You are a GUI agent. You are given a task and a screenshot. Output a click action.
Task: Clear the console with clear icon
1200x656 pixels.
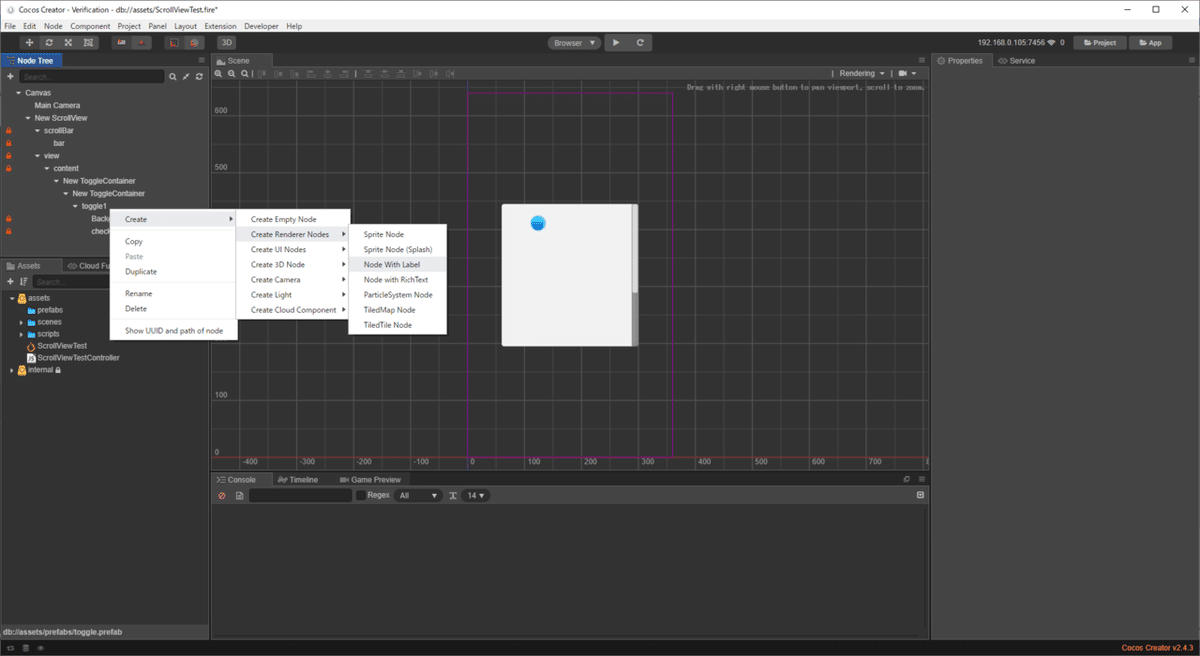[x=222, y=496]
